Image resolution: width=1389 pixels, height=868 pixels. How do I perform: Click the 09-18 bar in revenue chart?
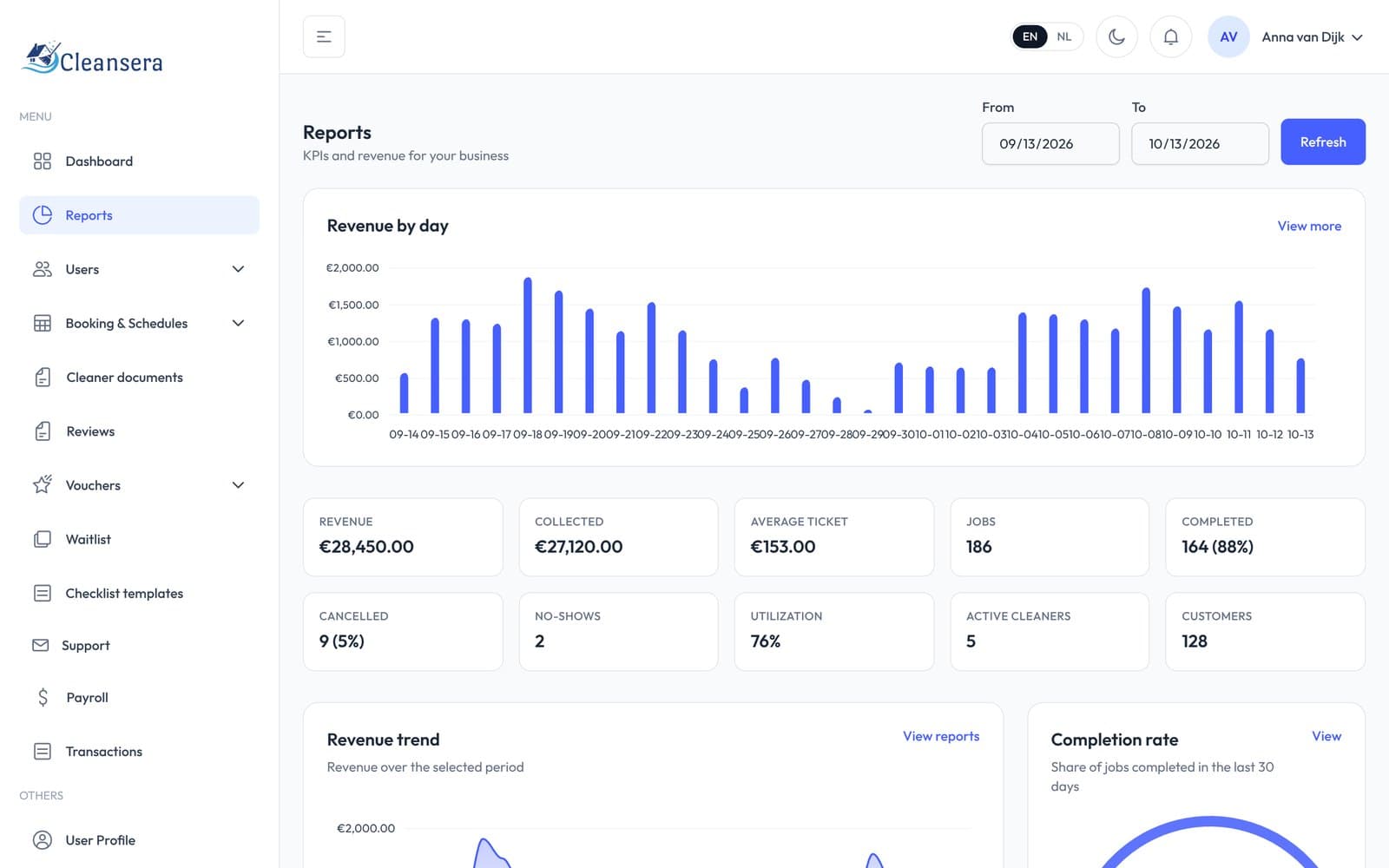[x=528, y=345]
